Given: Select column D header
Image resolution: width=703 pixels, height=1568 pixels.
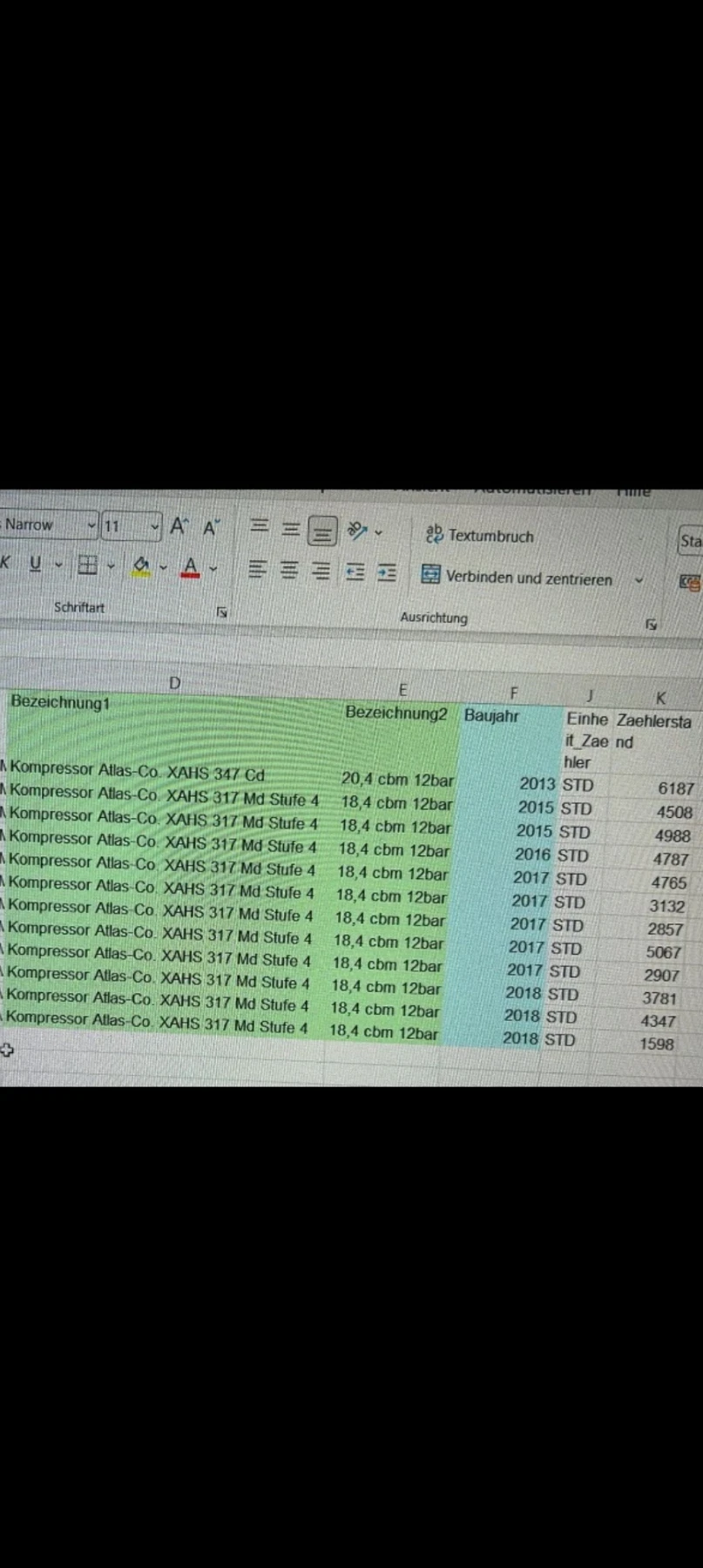Looking at the screenshot, I should pyautogui.click(x=174, y=683).
